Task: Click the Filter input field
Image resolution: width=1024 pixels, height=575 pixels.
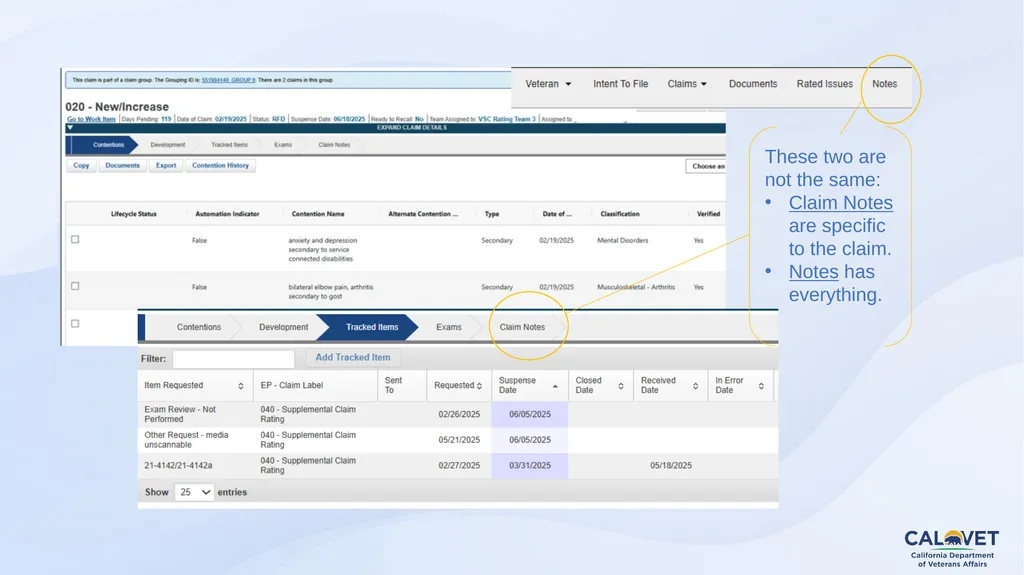Action: [x=233, y=359]
